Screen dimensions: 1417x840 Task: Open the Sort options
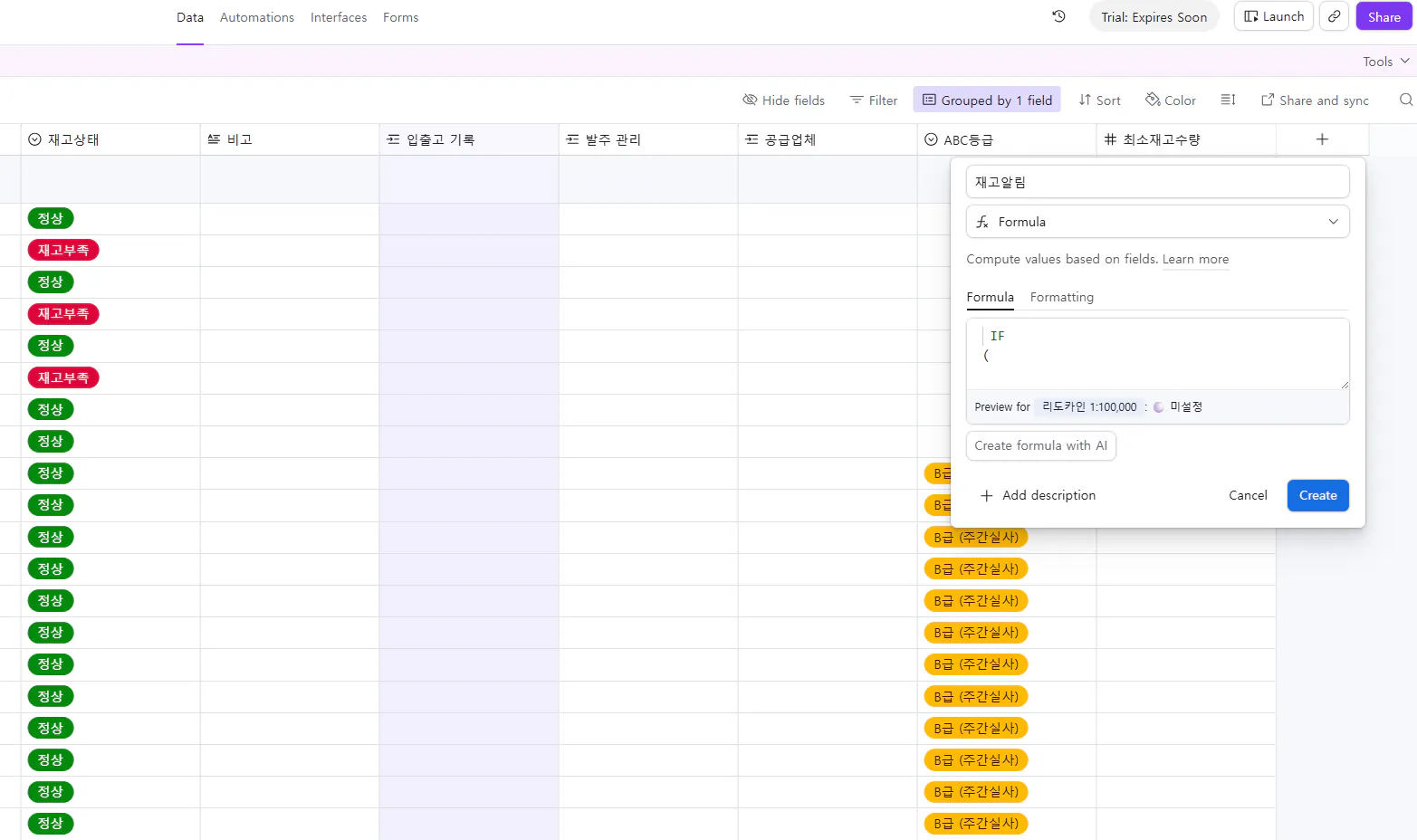click(x=1098, y=100)
